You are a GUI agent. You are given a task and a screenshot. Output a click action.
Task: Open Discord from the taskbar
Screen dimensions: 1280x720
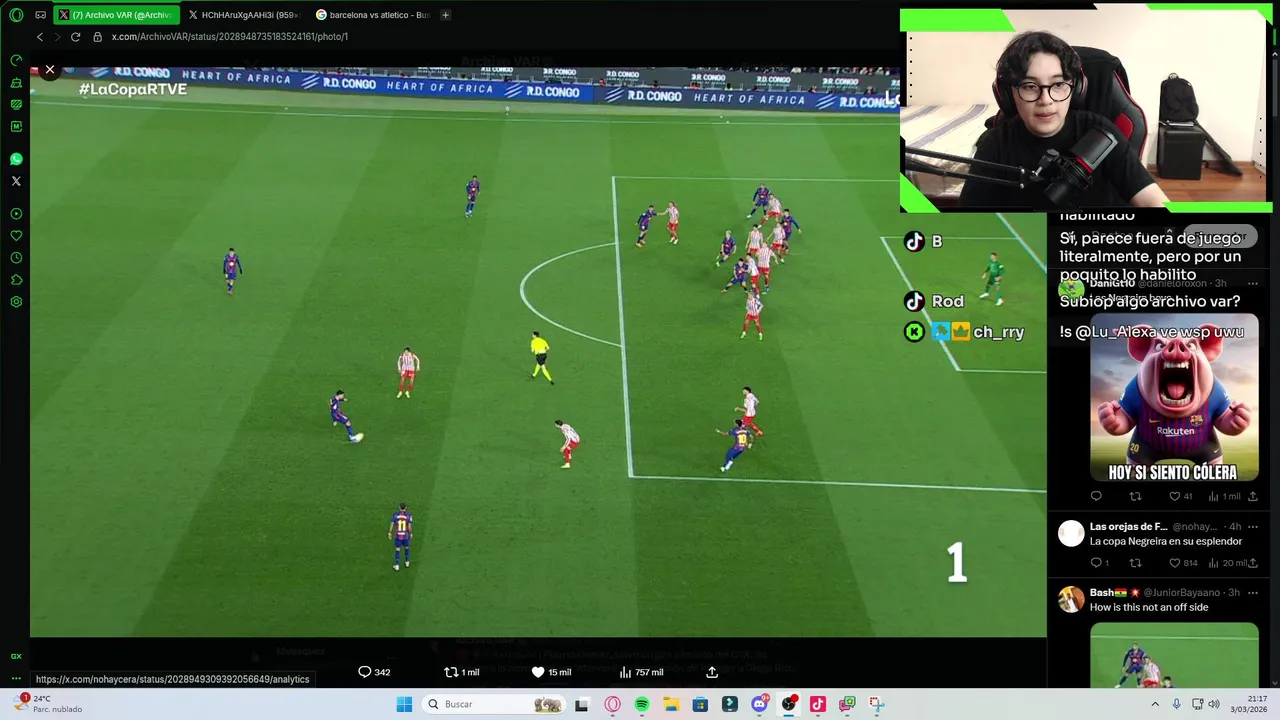[759, 704]
